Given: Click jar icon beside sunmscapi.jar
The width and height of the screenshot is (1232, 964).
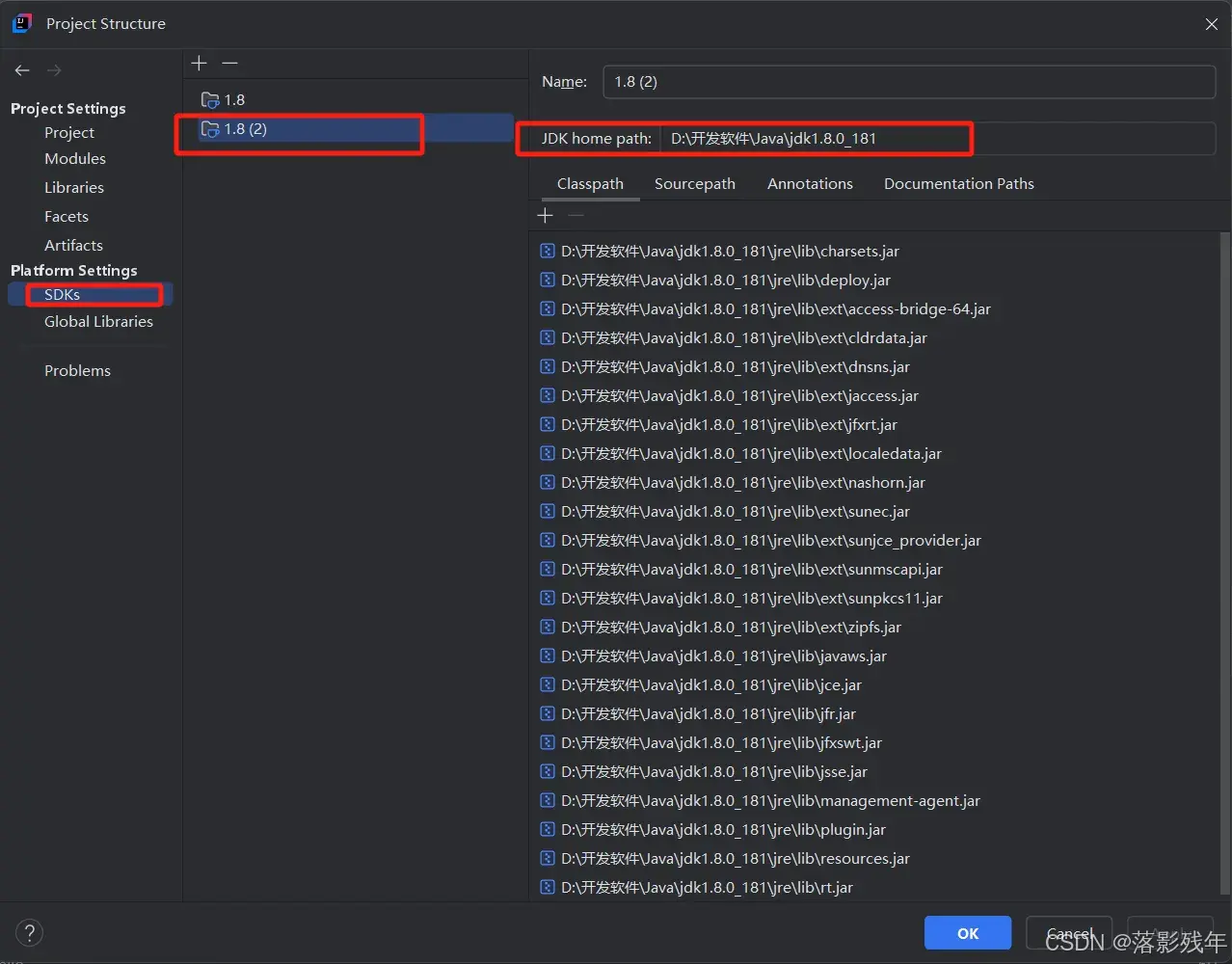Looking at the screenshot, I should pyautogui.click(x=547, y=570).
